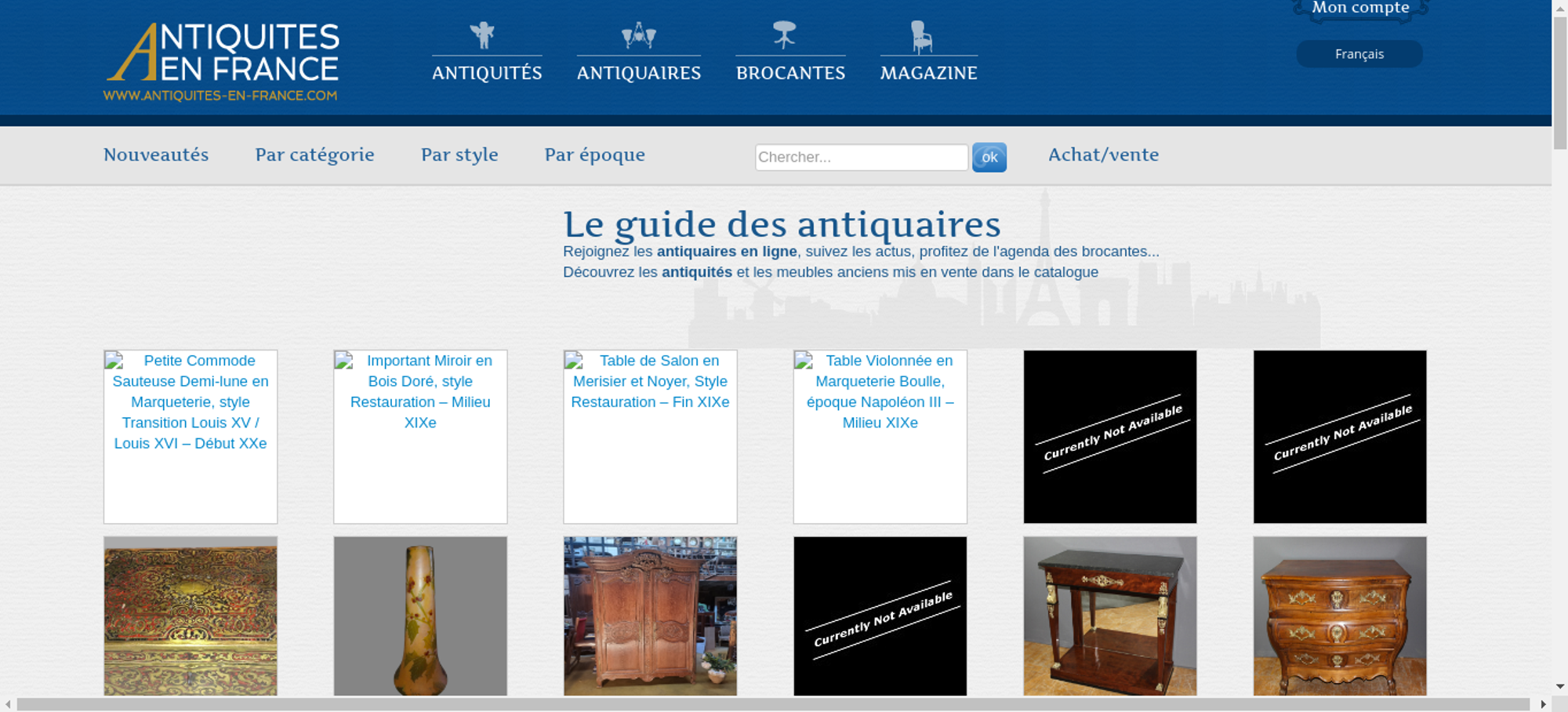Open the Par époque menu

point(594,154)
